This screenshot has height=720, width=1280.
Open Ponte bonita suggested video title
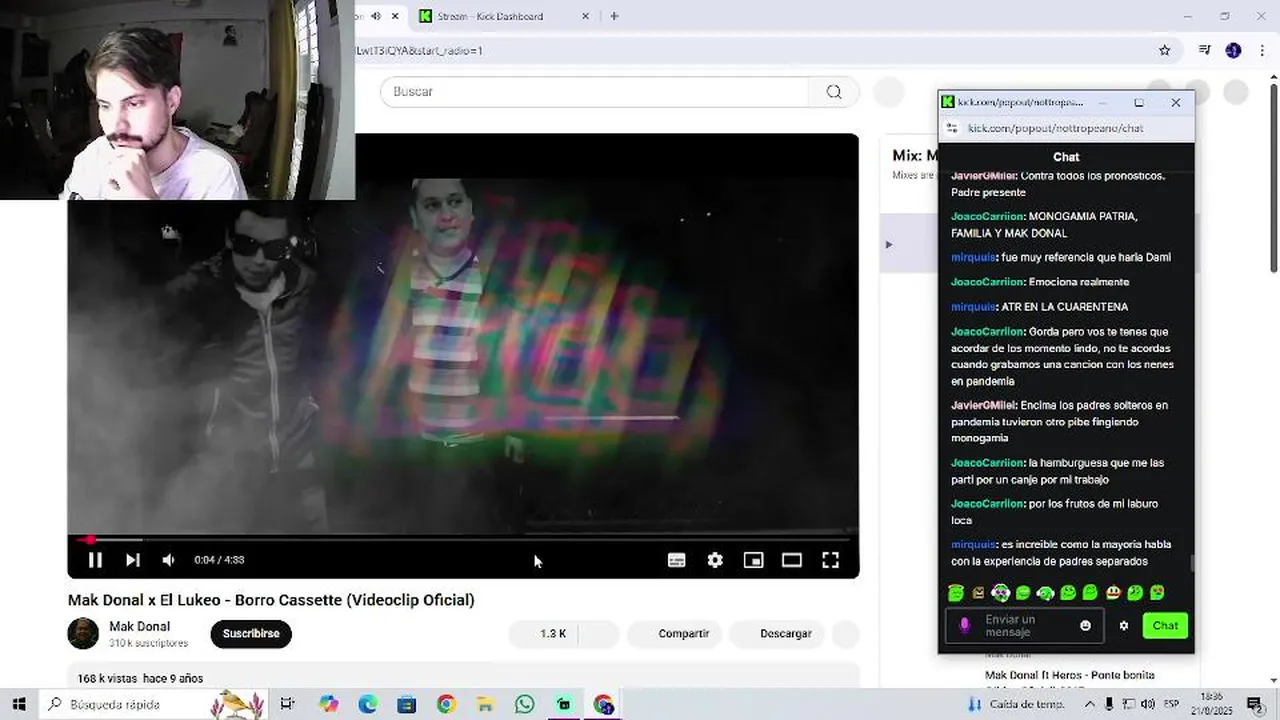pyautogui.click(x=1069, y=675)
